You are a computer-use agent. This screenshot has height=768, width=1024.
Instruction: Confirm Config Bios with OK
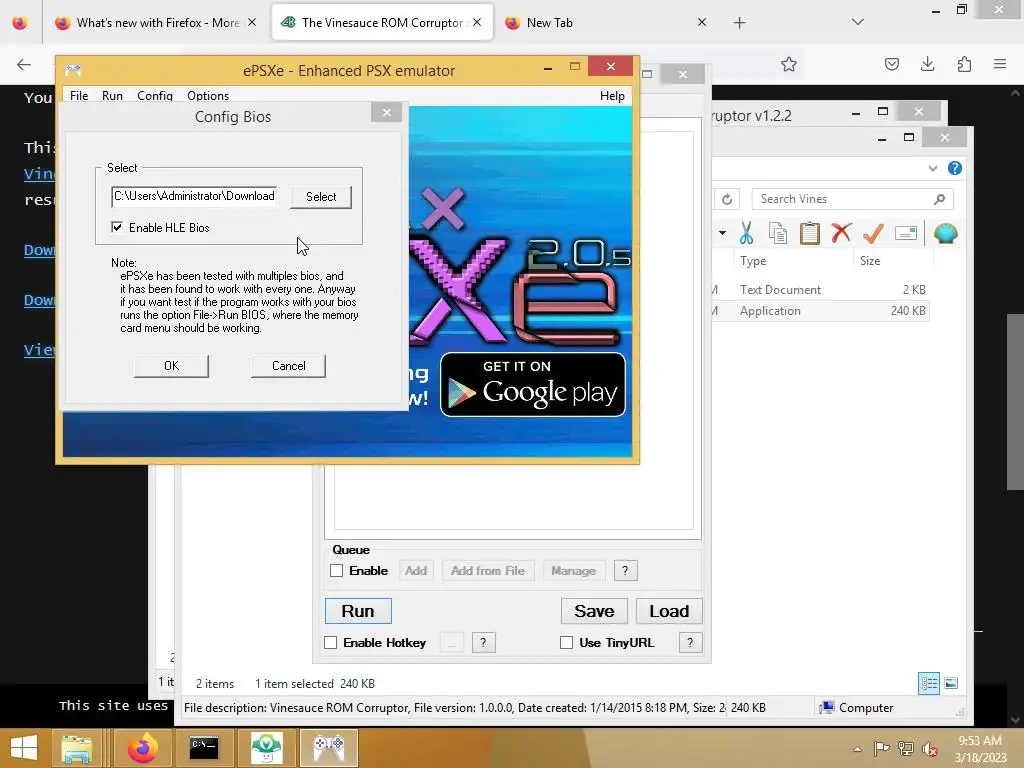pyautogui.click(x=171, y=366)
